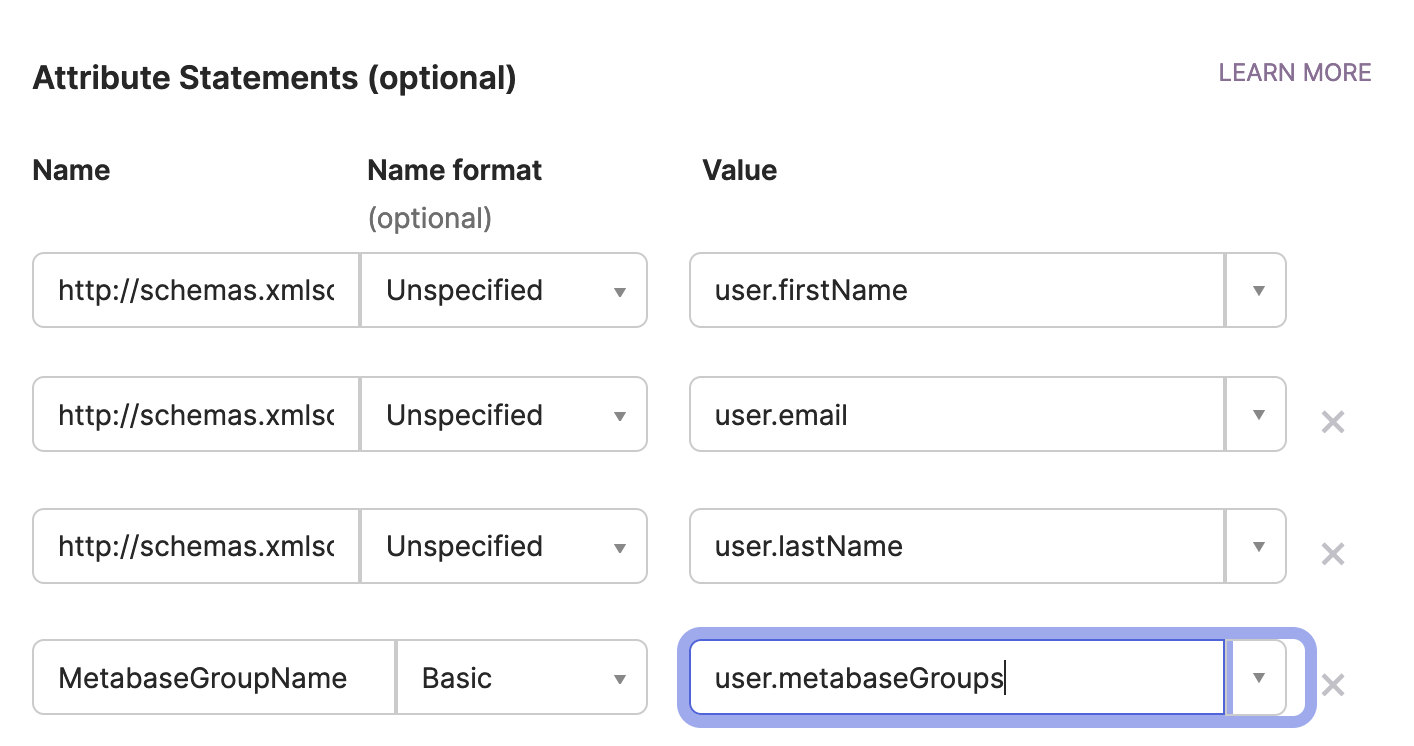1414x746 pixels.
Task: Expand the Basic name format dropdown
Action: [x=521, y=678]
